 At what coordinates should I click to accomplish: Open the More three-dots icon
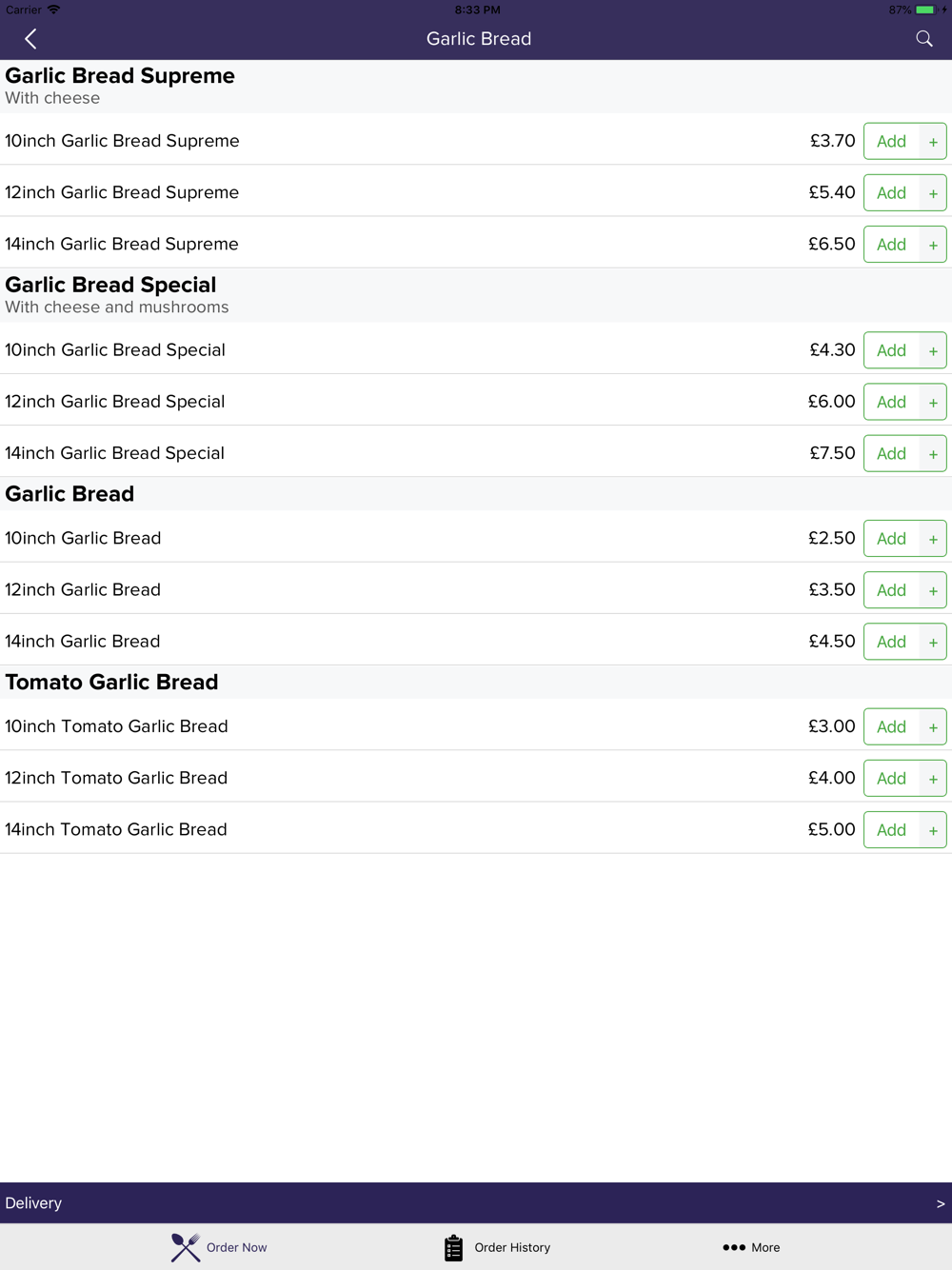[x=734, y=1247]
